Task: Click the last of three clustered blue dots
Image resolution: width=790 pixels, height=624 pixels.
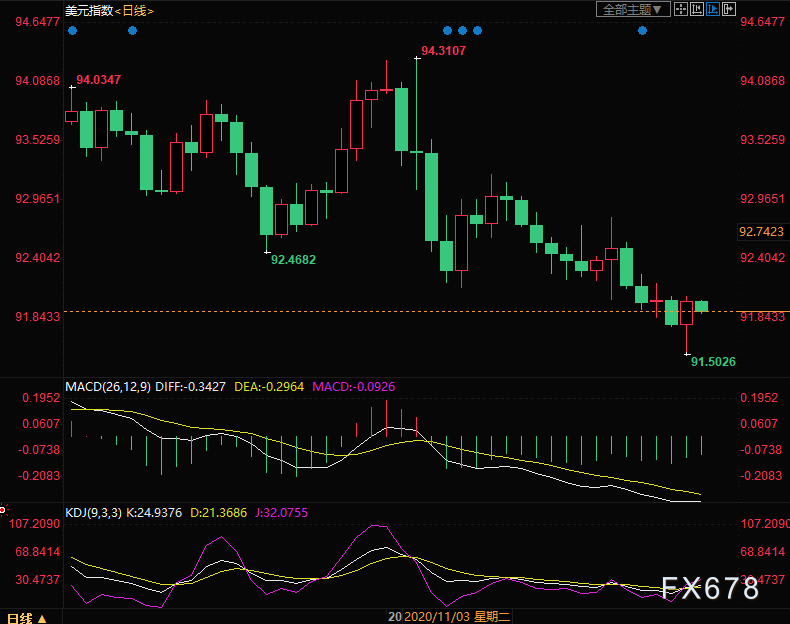Action: [477, 30]
